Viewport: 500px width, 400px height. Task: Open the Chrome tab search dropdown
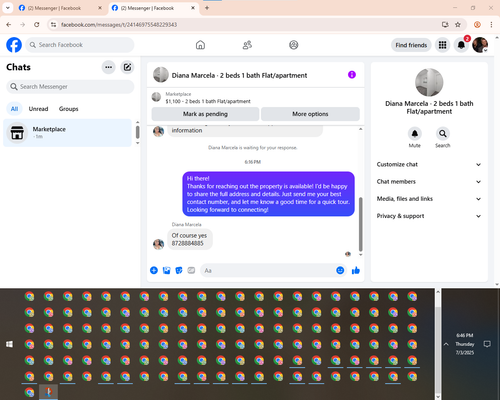coord(8,8)
